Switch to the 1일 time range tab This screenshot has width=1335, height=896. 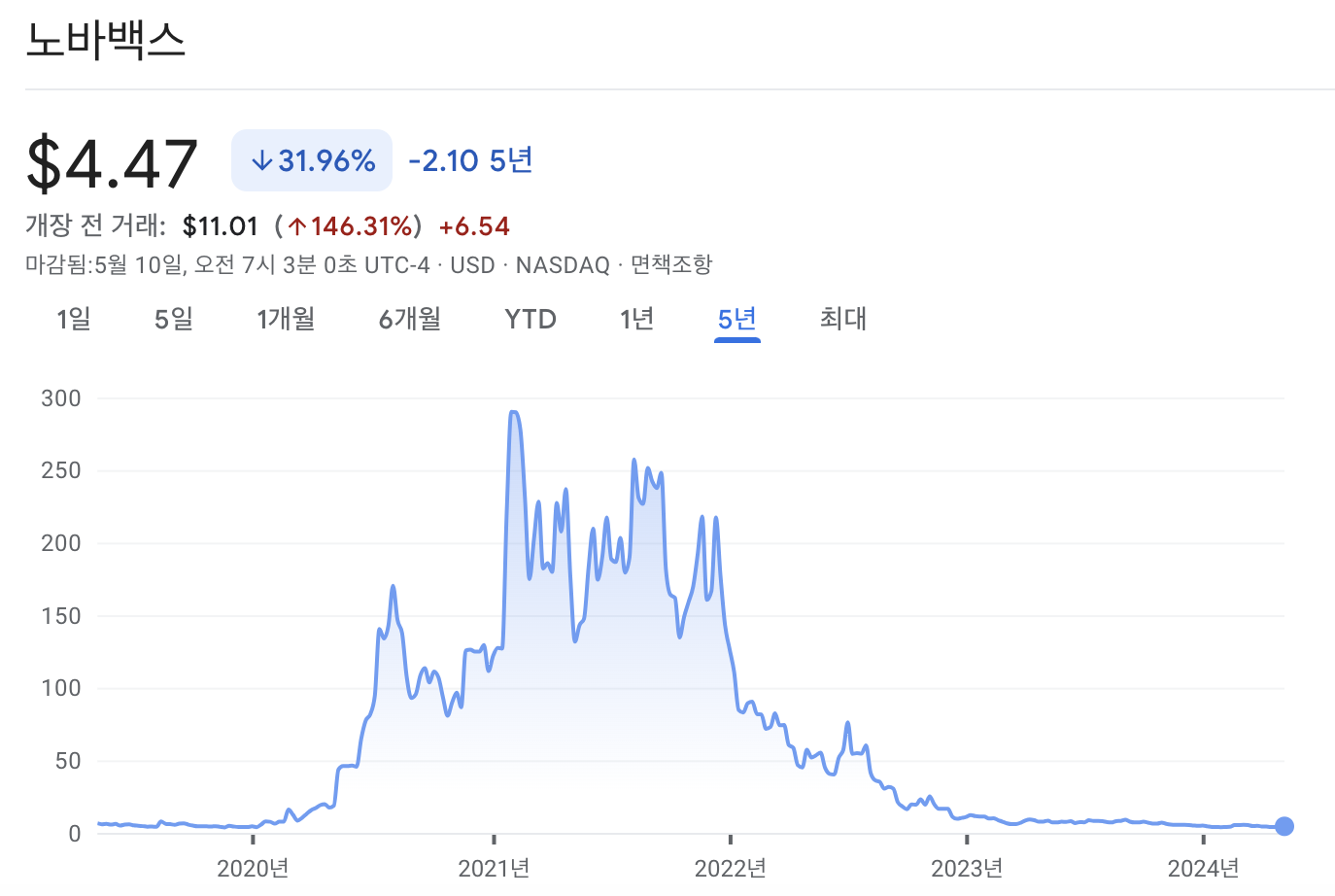point(73,319)
